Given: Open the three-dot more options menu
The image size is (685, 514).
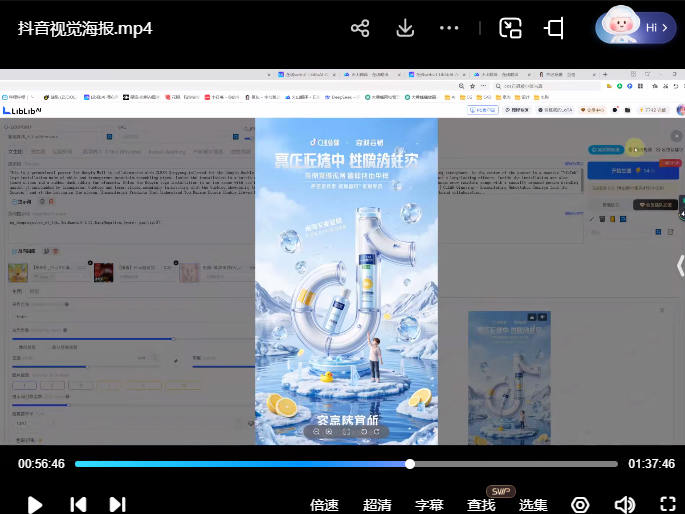Looking at the screenshot, I should click(x=450, y=28).
